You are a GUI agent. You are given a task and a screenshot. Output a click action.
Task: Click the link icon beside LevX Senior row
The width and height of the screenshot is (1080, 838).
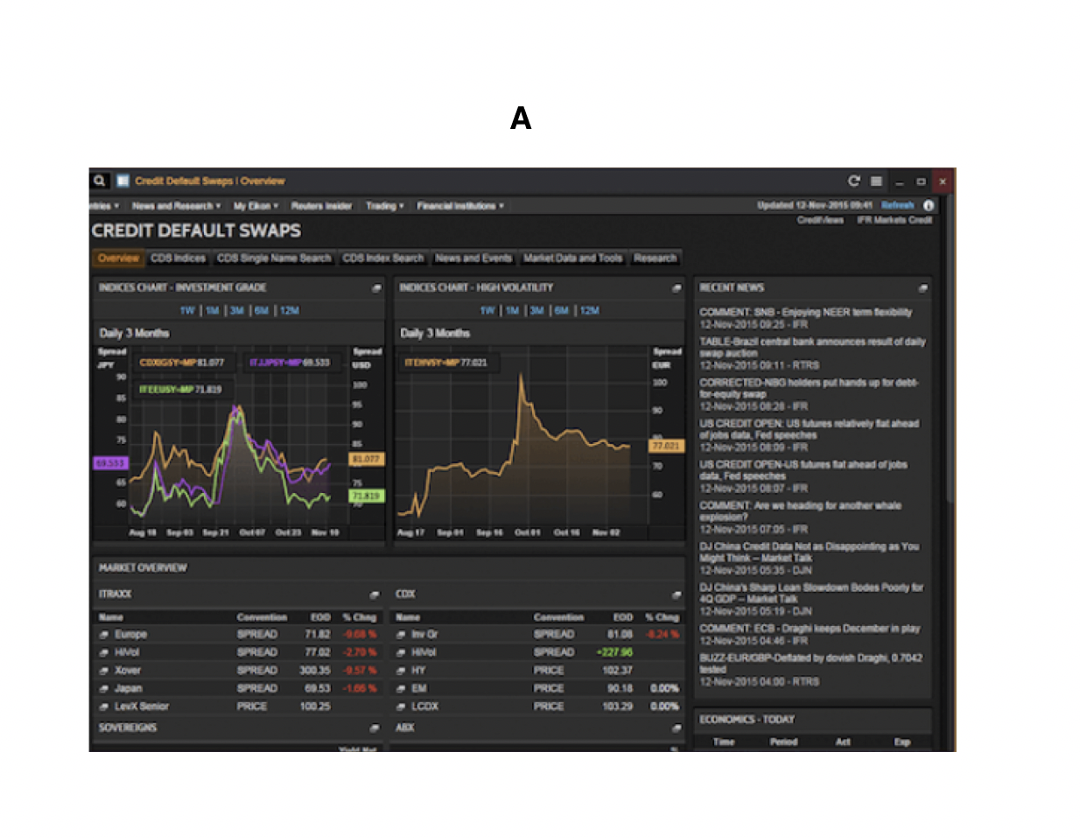coord(104,706)
